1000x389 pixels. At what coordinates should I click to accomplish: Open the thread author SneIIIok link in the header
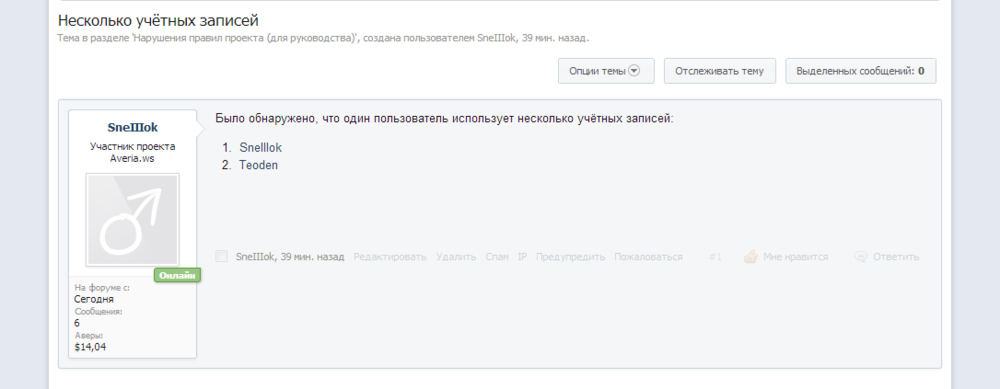[496, 38]
